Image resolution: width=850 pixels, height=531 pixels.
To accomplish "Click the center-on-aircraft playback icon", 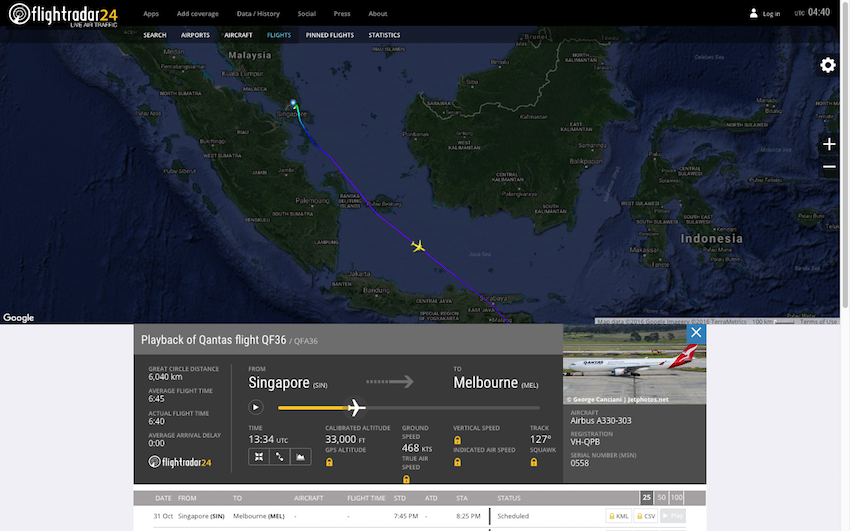I will 259,457.
